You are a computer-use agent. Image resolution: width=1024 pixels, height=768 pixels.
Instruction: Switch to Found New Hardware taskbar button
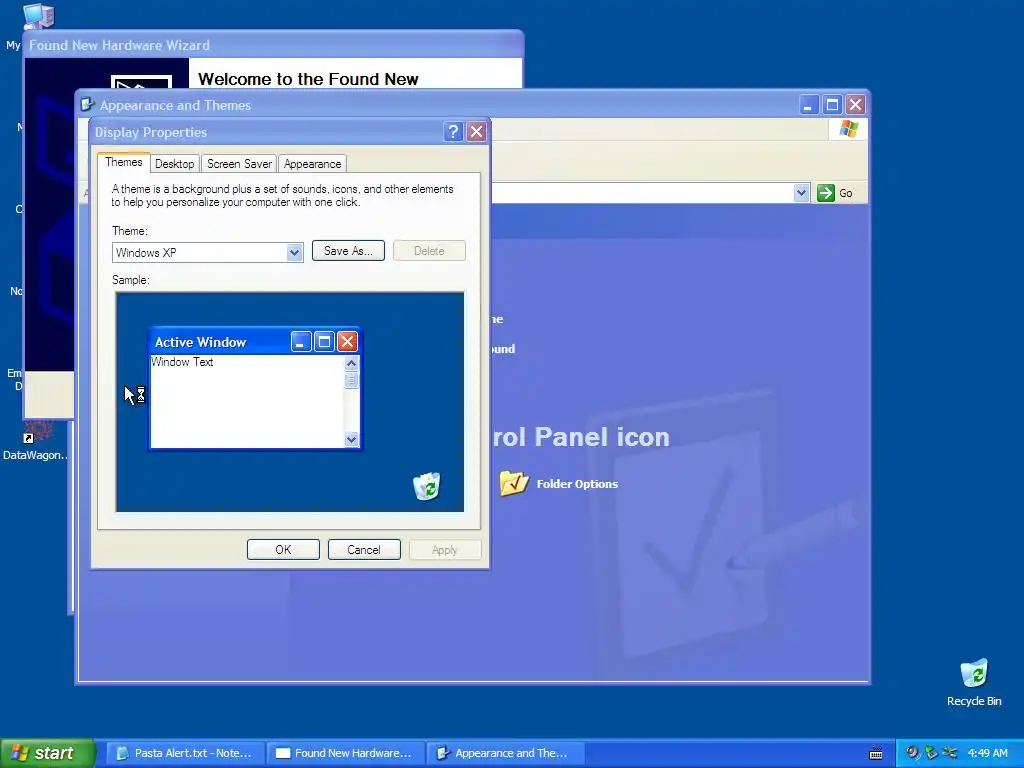point(345,753)
